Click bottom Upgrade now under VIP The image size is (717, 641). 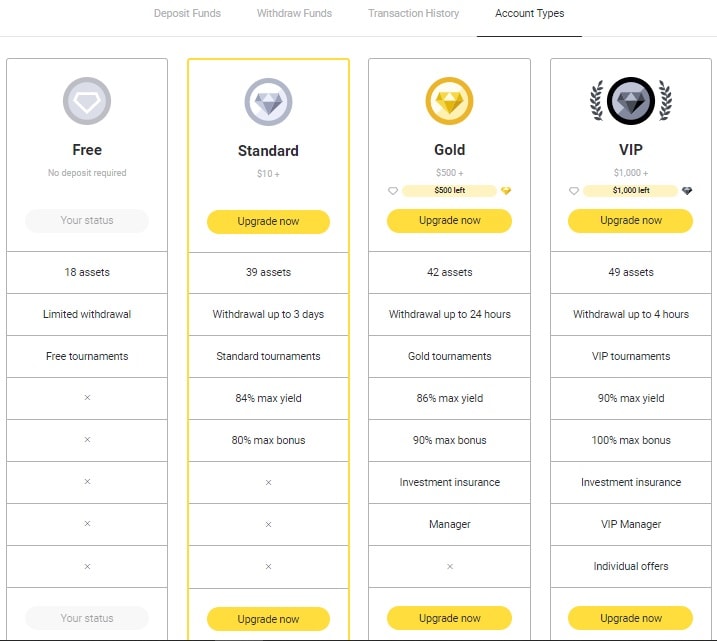click(630, 618)
